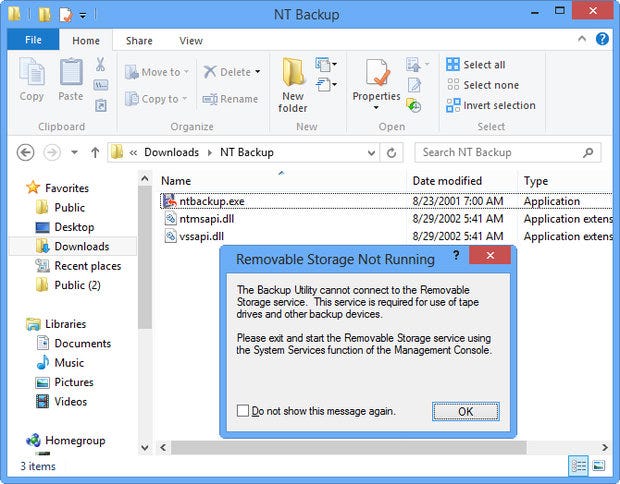Sort by the Name column header

pos(282,181)
